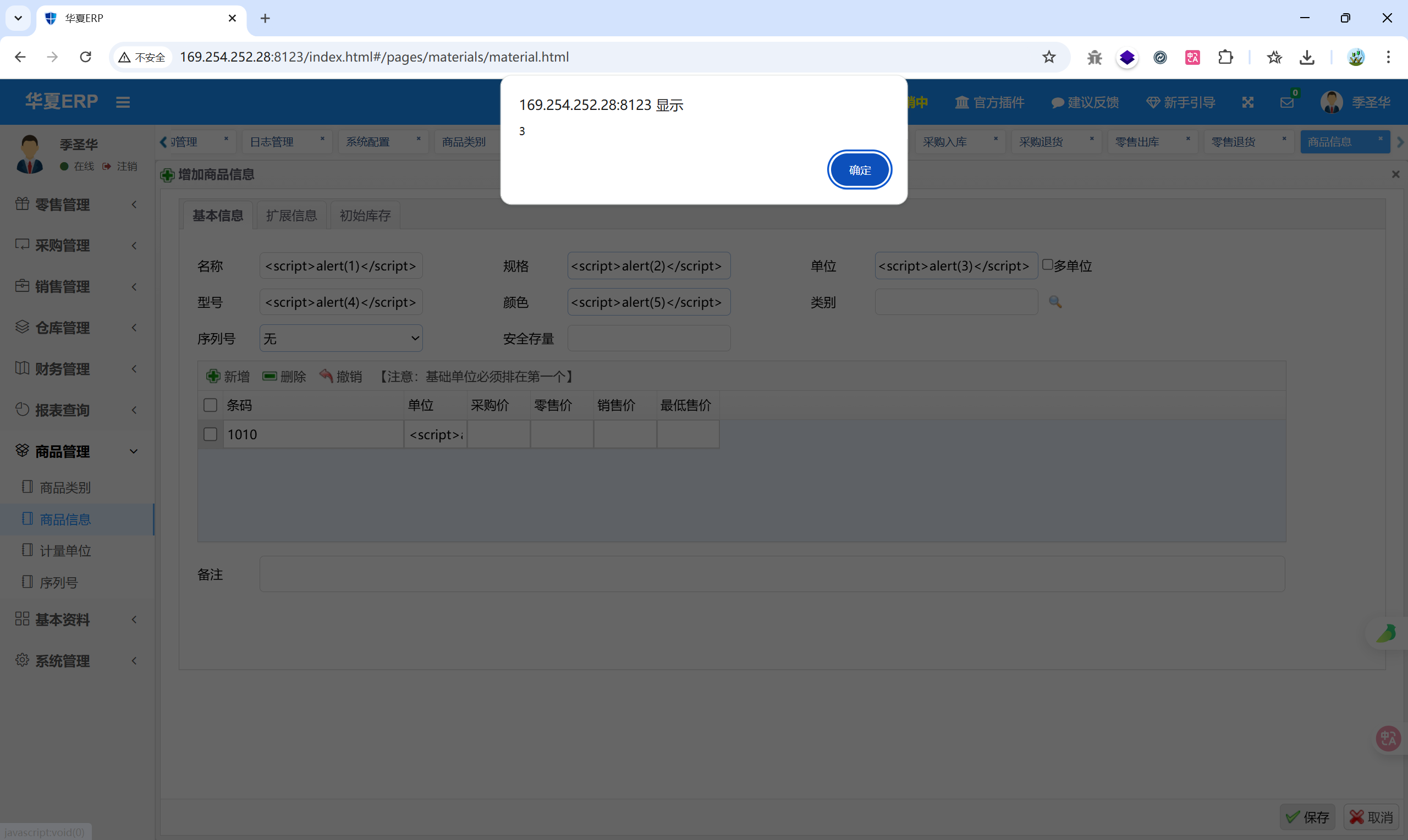Open 计量单位 in the sidebar tree
Image resolution: width=1408 pixels, height=840 pixels.
coord(65,551)
